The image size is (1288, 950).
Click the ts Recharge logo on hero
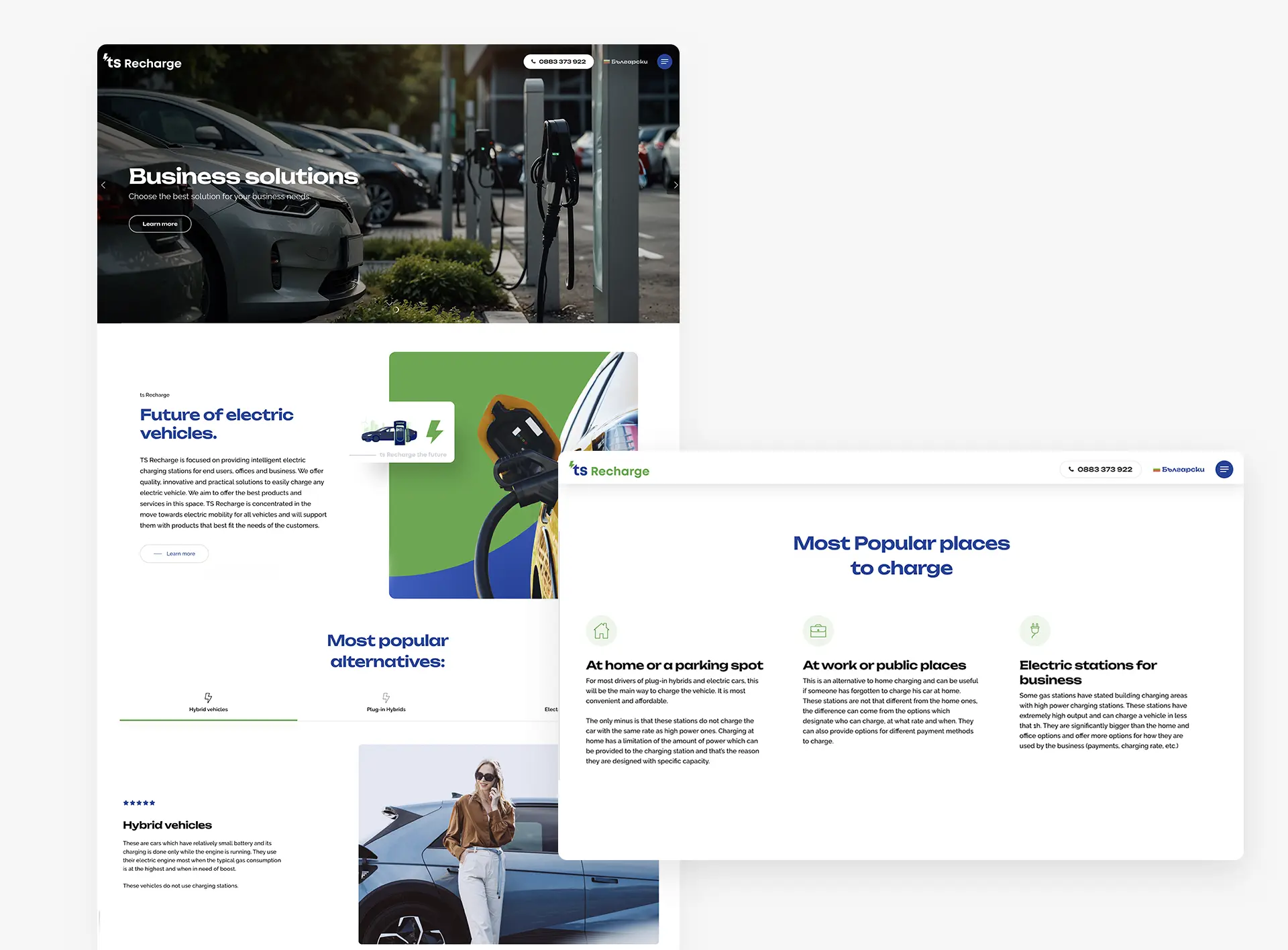pos(143,62)
